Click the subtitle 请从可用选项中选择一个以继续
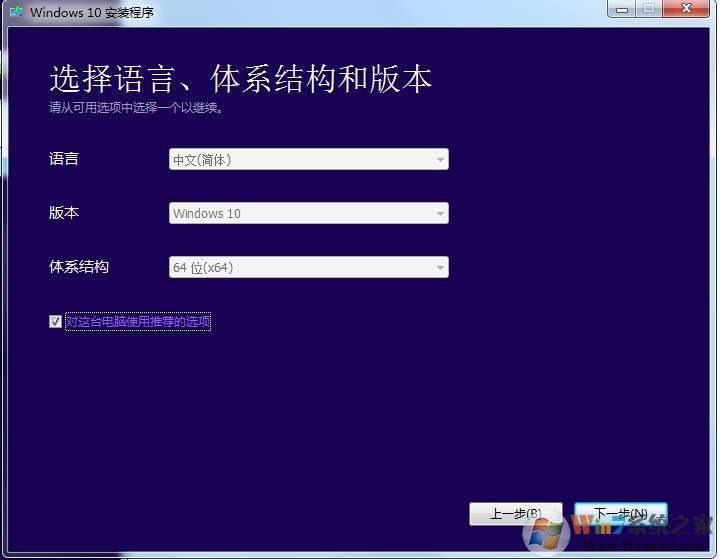The image size is (720, 560). click(x=136, y=107)
